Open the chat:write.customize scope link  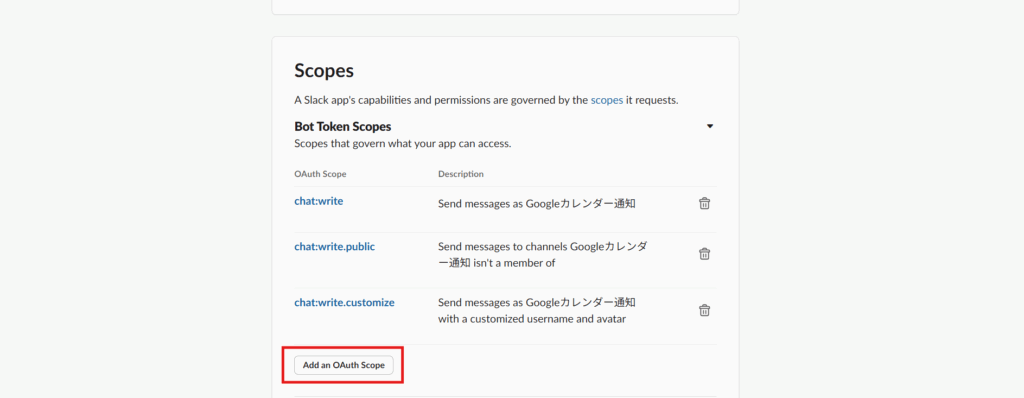[344, 303]
